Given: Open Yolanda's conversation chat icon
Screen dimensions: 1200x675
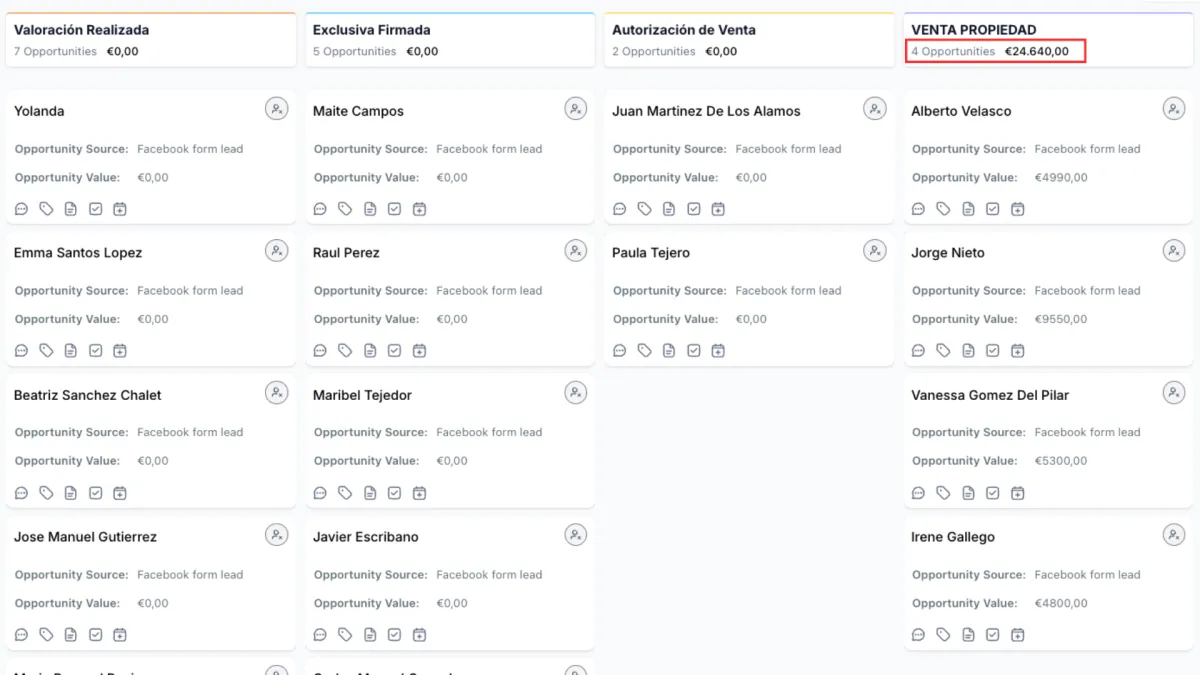Looking at the screenshot, I should [21, 209].
